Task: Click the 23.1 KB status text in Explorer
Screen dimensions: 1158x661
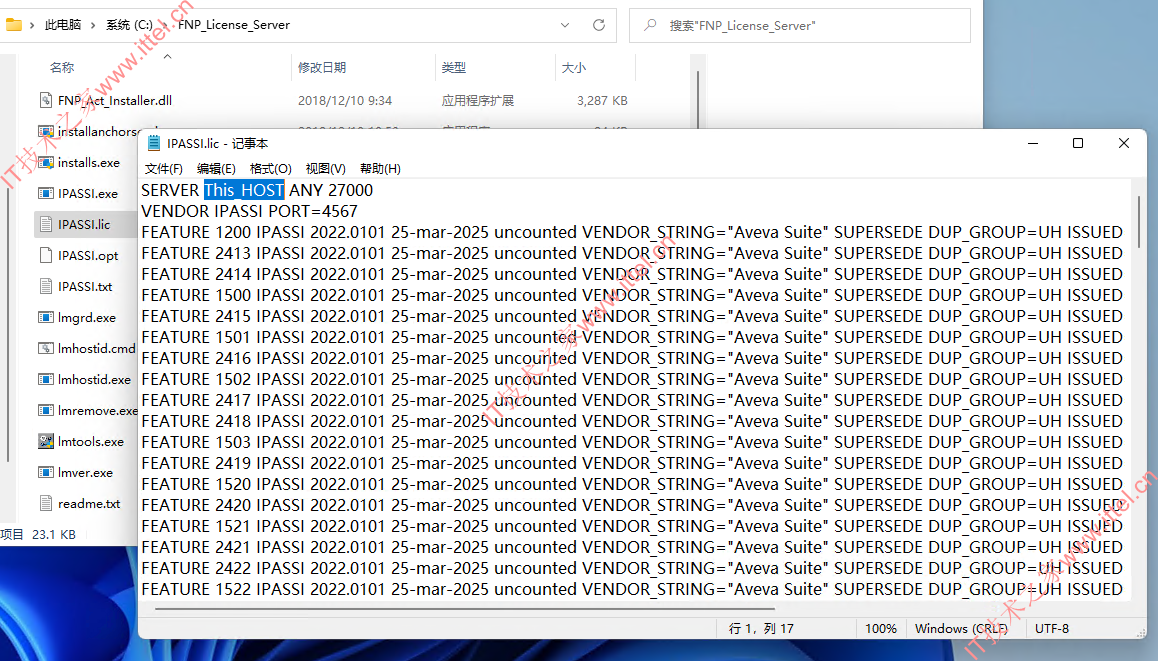Action: (54, 534)
